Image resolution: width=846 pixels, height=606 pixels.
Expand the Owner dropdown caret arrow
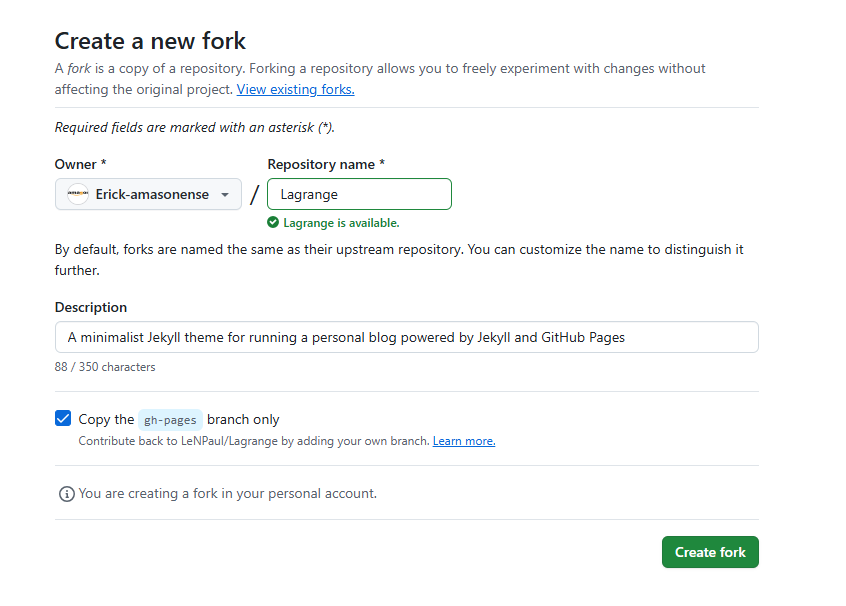(x=225, y=195)
